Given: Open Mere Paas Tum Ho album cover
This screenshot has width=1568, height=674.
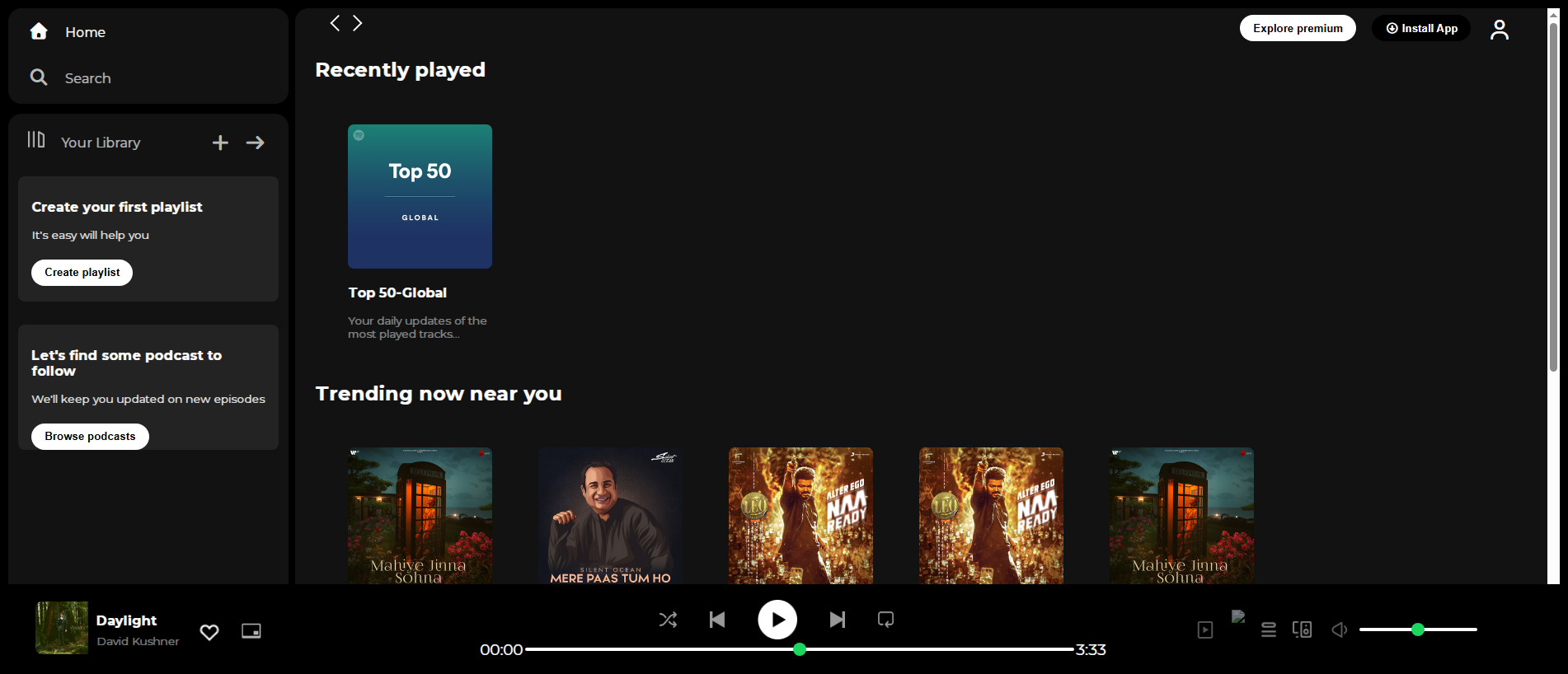Looking at the screenshot, I should pyautogui.click(x=610, y=516).
